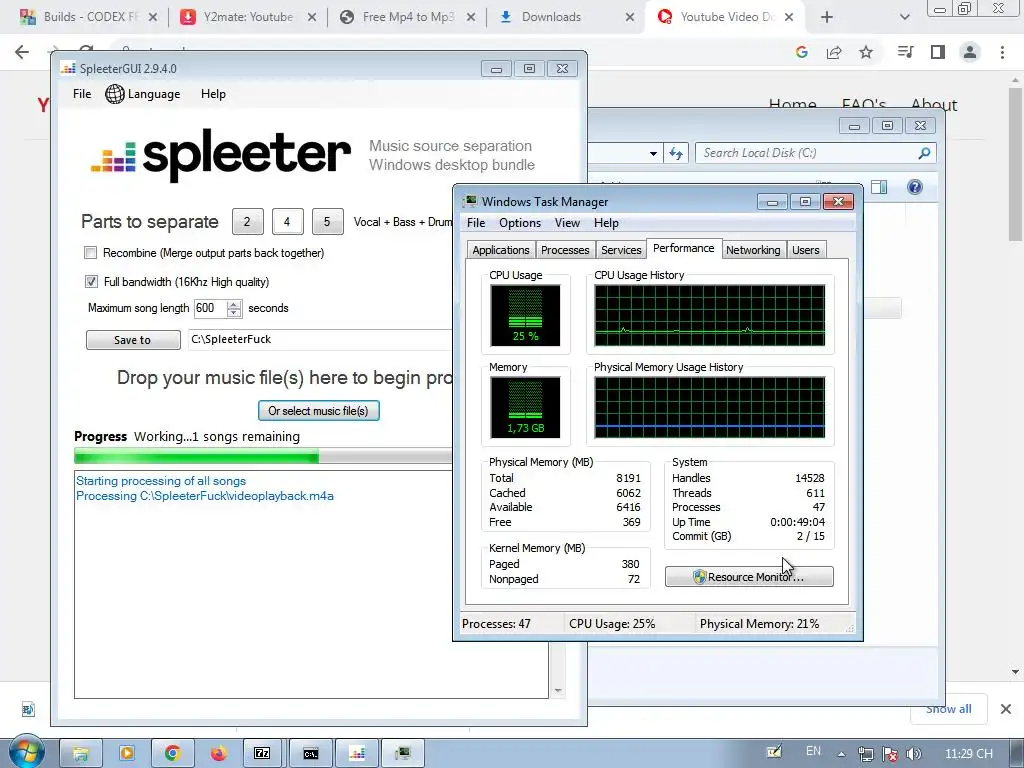
Task: Go back with Chrome back arrow
Action: 22,52
